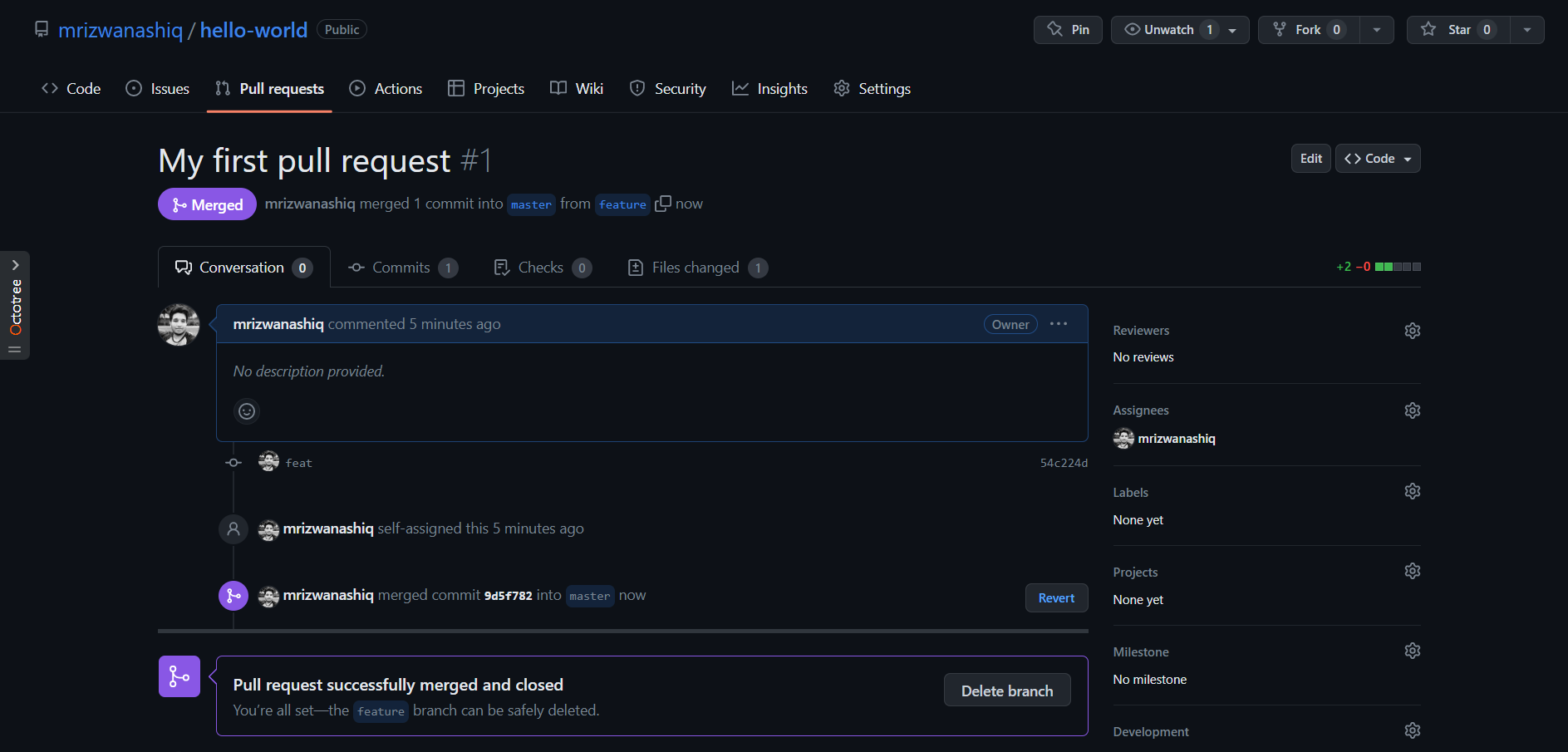Click mrizwanashiq's large avatar beside the comment

179,325
